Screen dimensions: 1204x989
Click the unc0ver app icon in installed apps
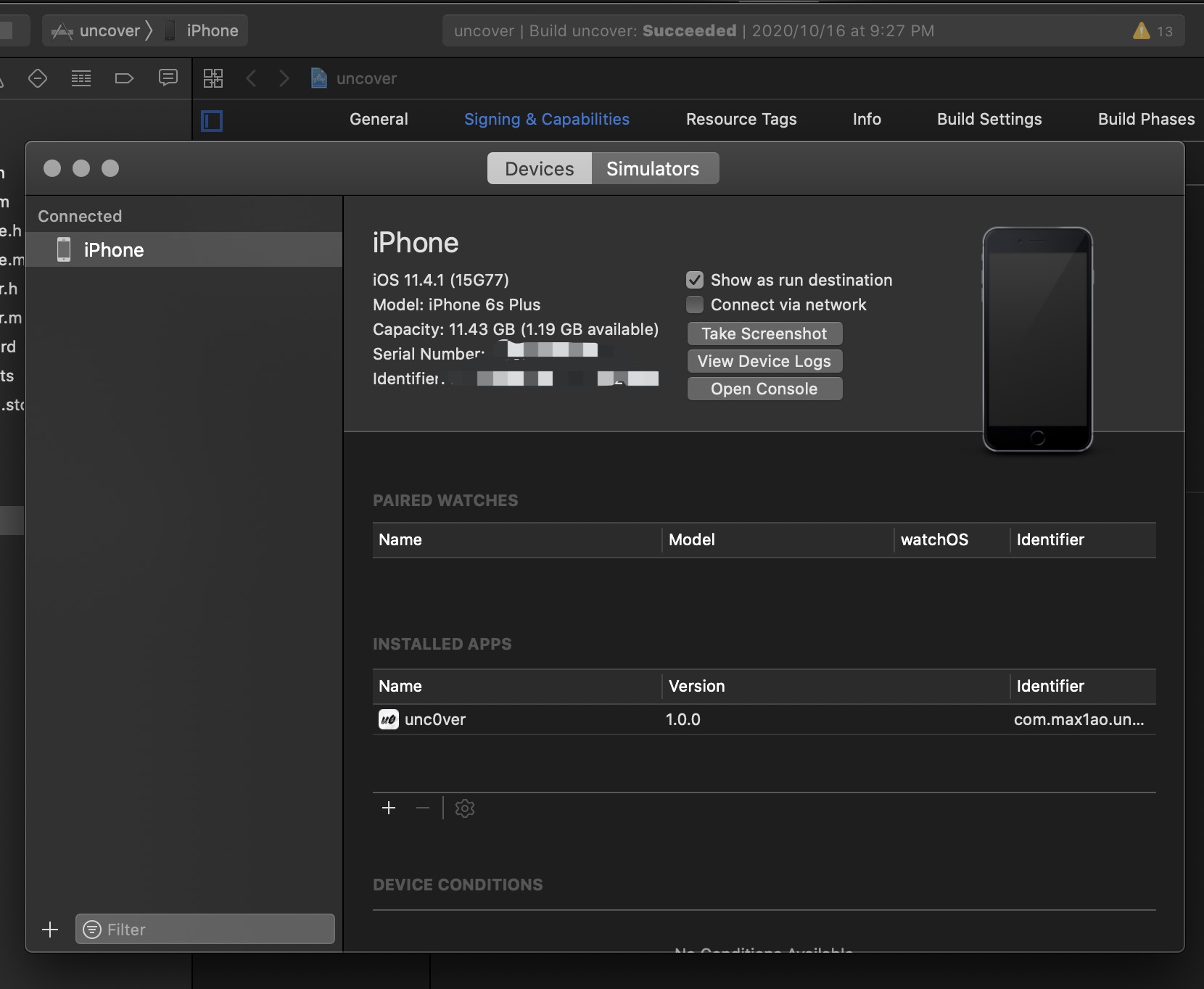389,719
